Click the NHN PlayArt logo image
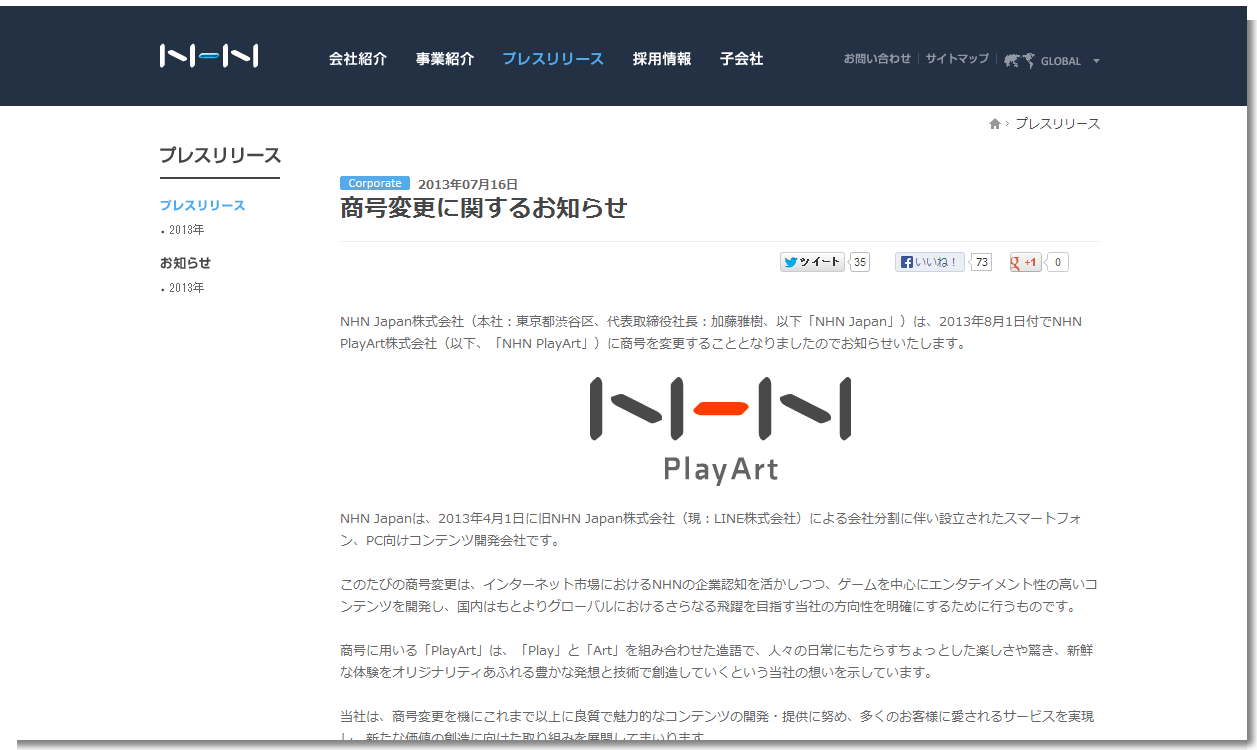This screenshot has width=1257, height=750. (x=720, y=430)
